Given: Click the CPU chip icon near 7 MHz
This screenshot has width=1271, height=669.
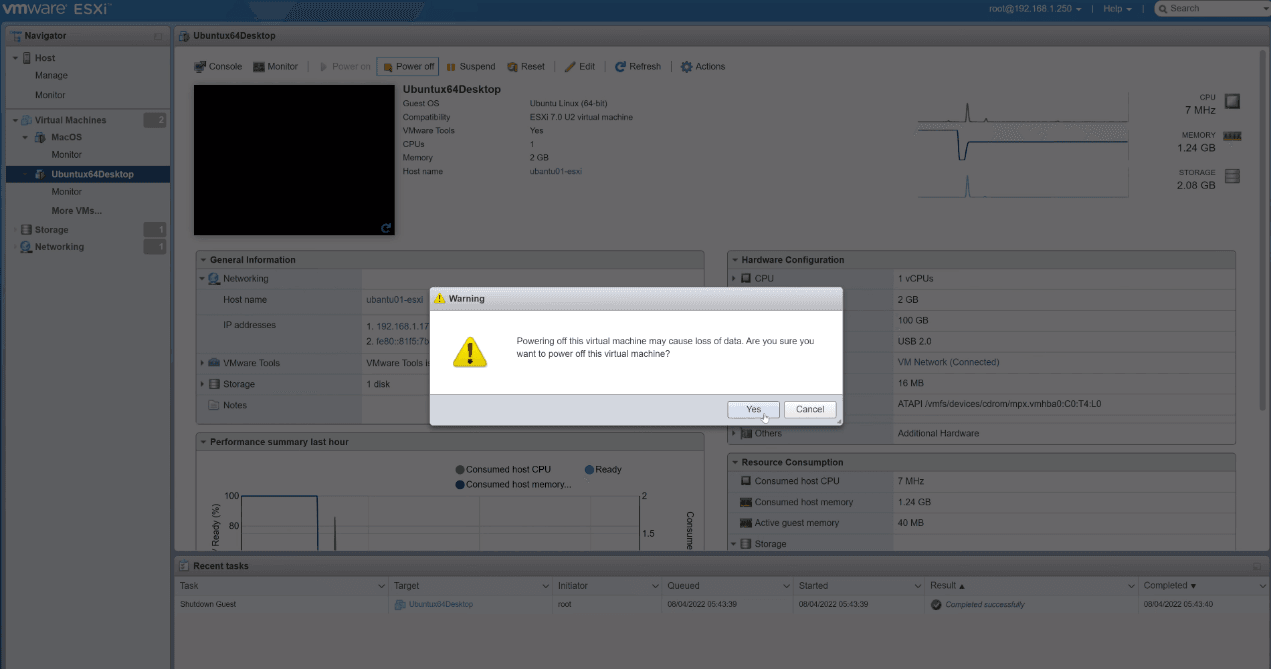Looking at the screenshot, I should click(1232, 101).
